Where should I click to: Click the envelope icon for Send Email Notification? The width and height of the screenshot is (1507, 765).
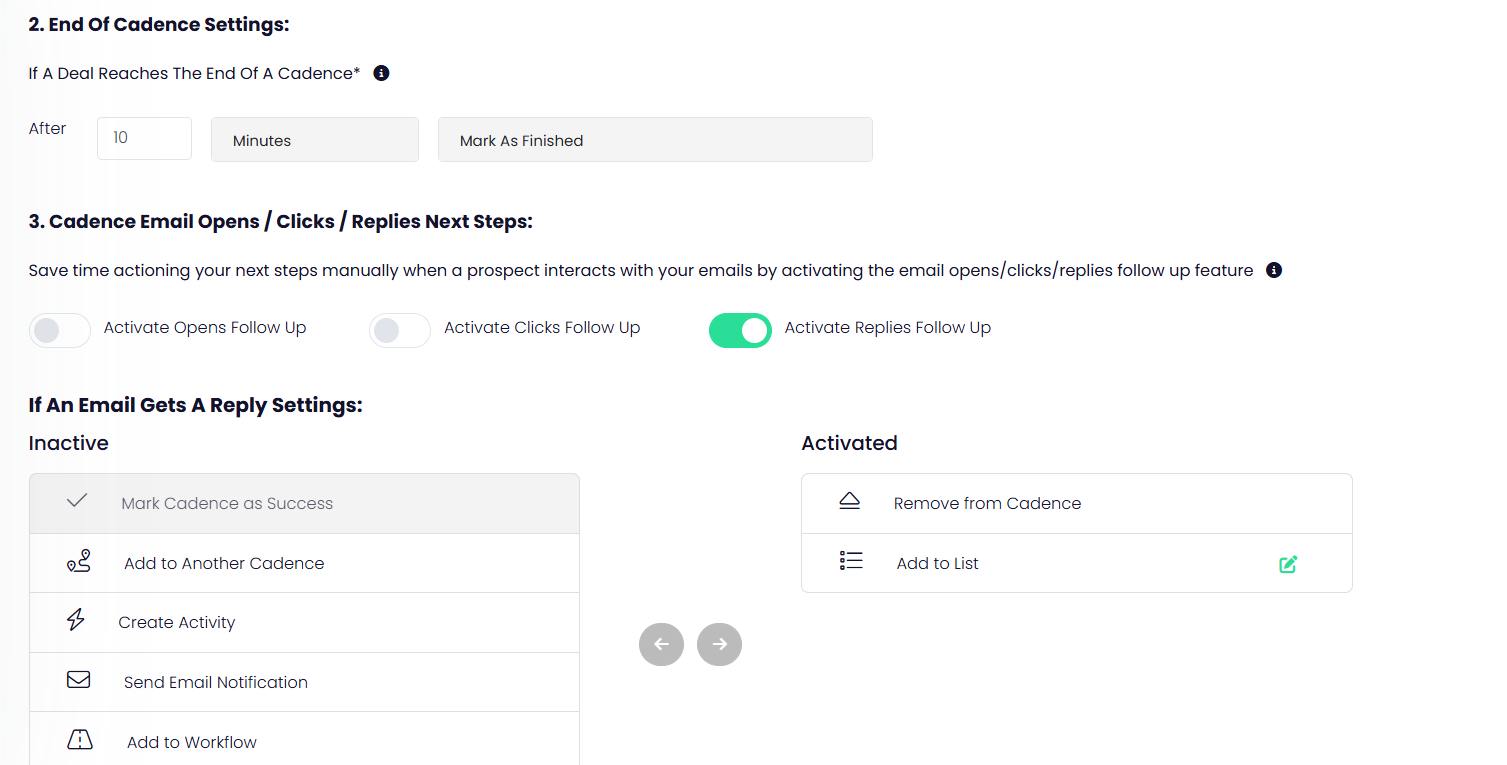[78, 680]
